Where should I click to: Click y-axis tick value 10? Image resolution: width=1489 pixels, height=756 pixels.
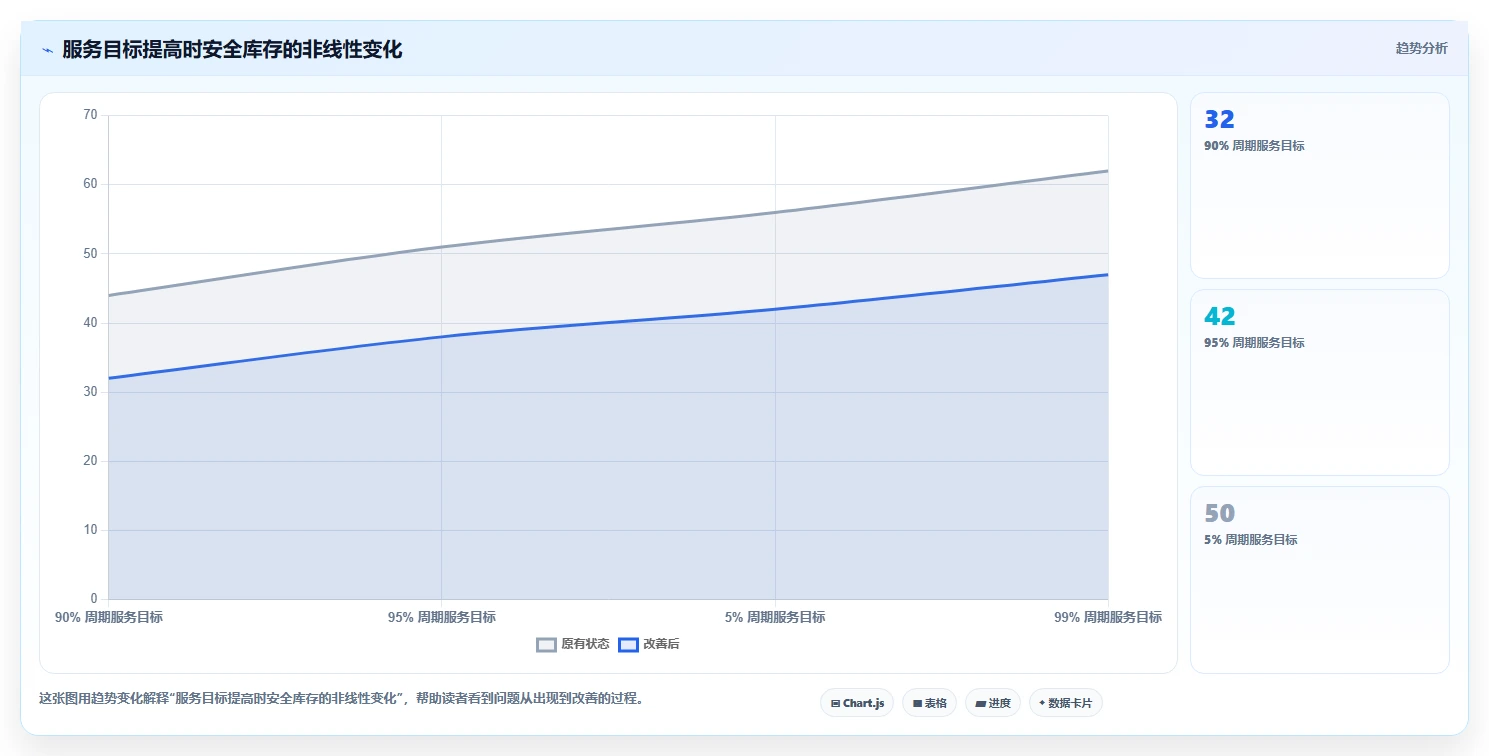(90, 530)
